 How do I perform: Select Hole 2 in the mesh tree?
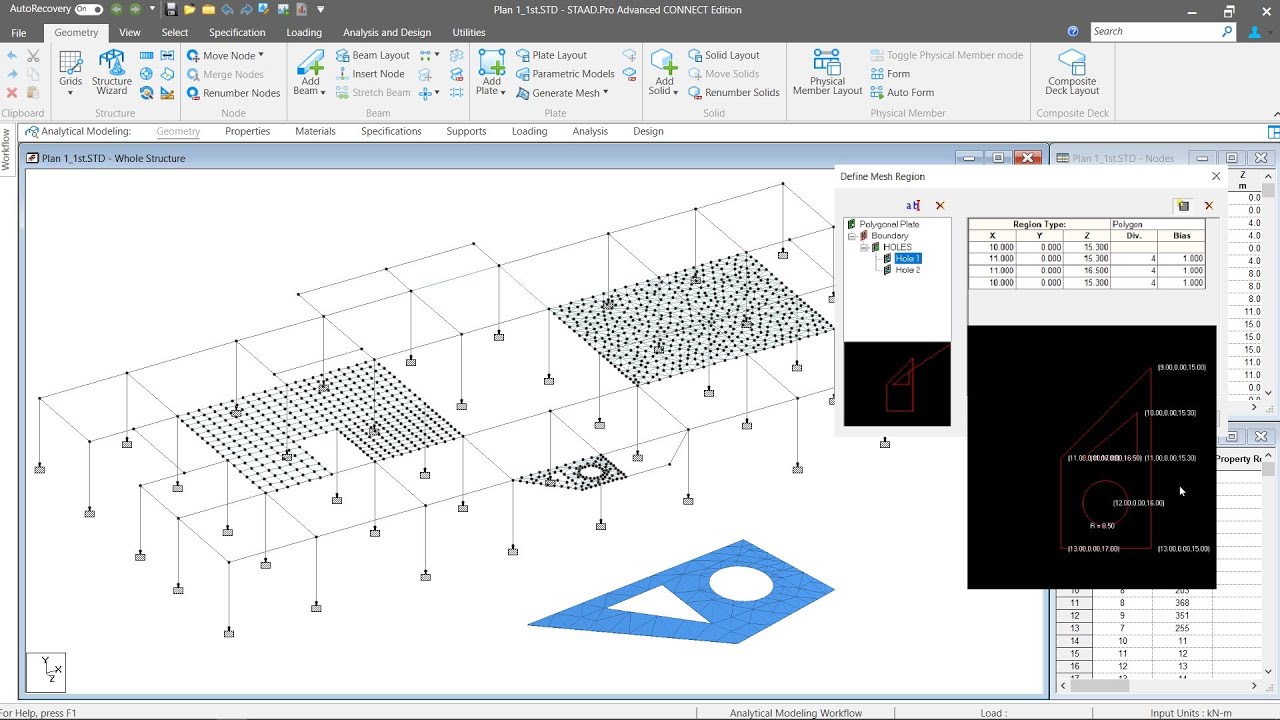pos(908,270)
